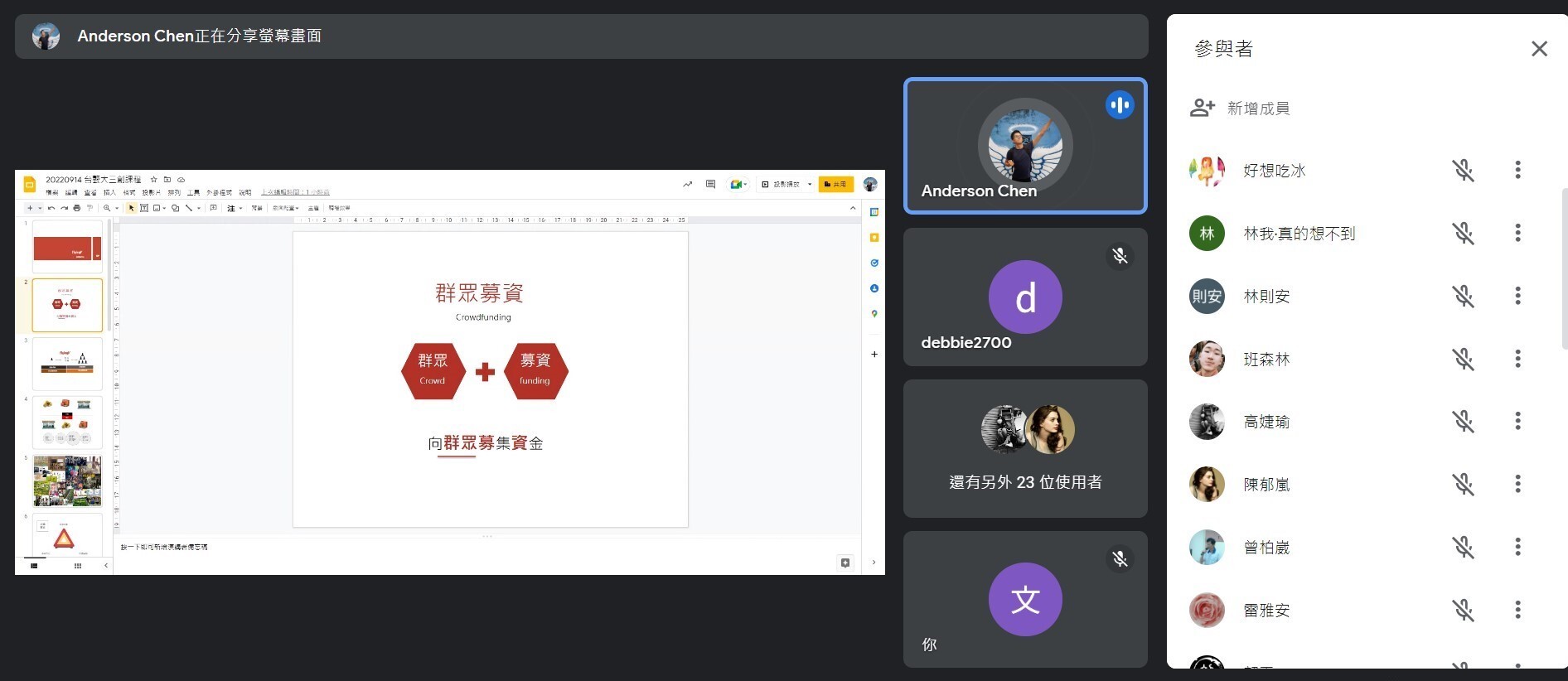Select the debbie2700 participant tile

pos(1025,297)
